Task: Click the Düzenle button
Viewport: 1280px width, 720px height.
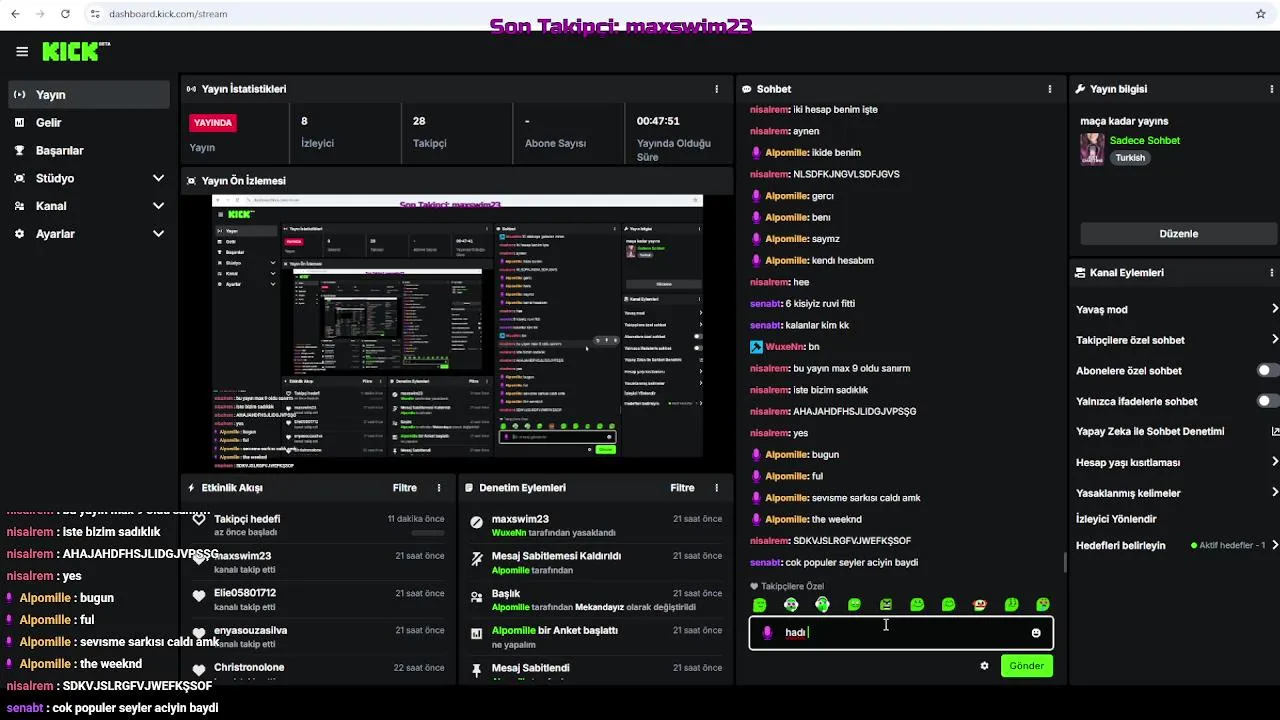Action: click(x=1178, y=234)
